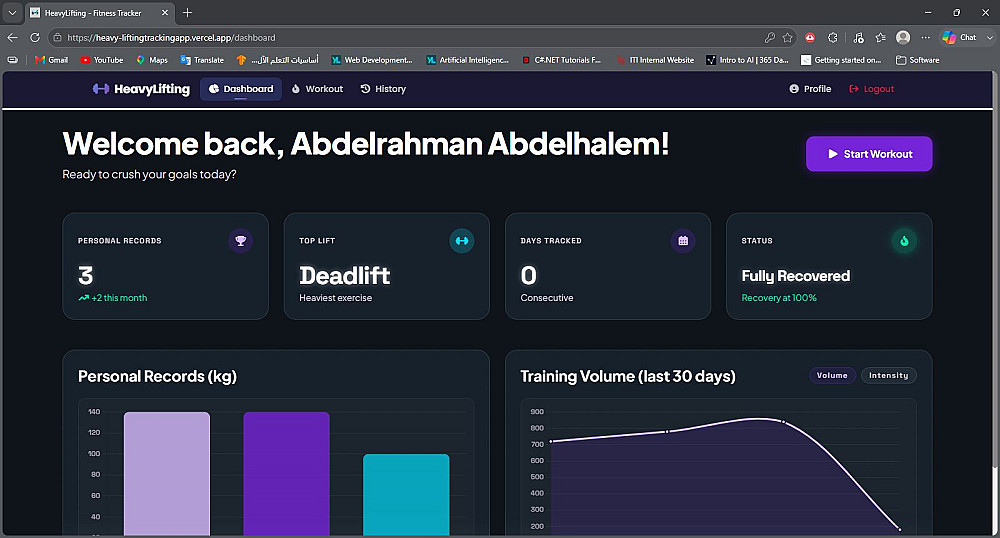The width and height of the screenshot is (1000, 538).
Task: Log out using the Logout link
Action: pos(871,89)
